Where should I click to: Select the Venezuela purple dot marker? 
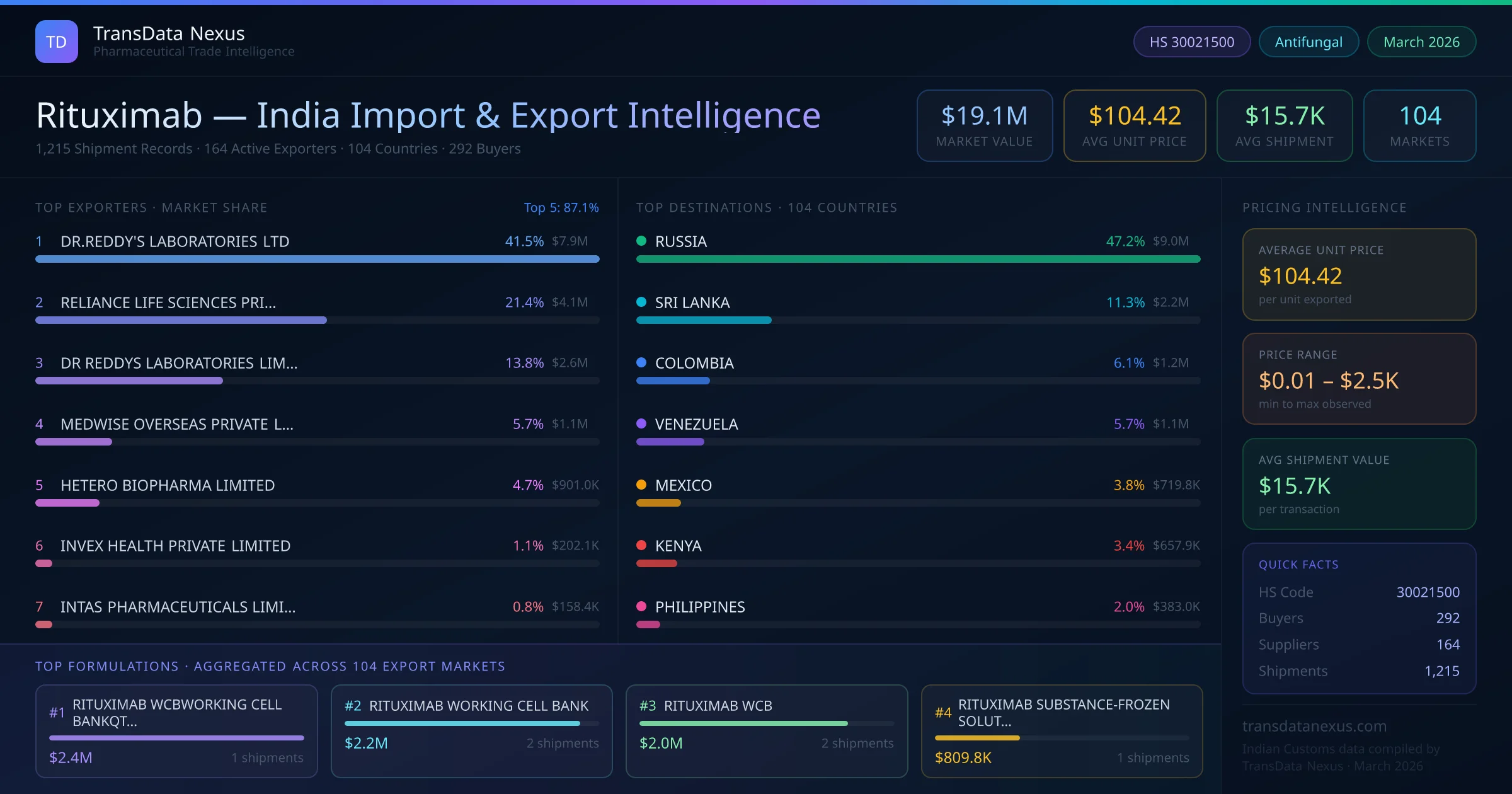click(x=641, y=423)
